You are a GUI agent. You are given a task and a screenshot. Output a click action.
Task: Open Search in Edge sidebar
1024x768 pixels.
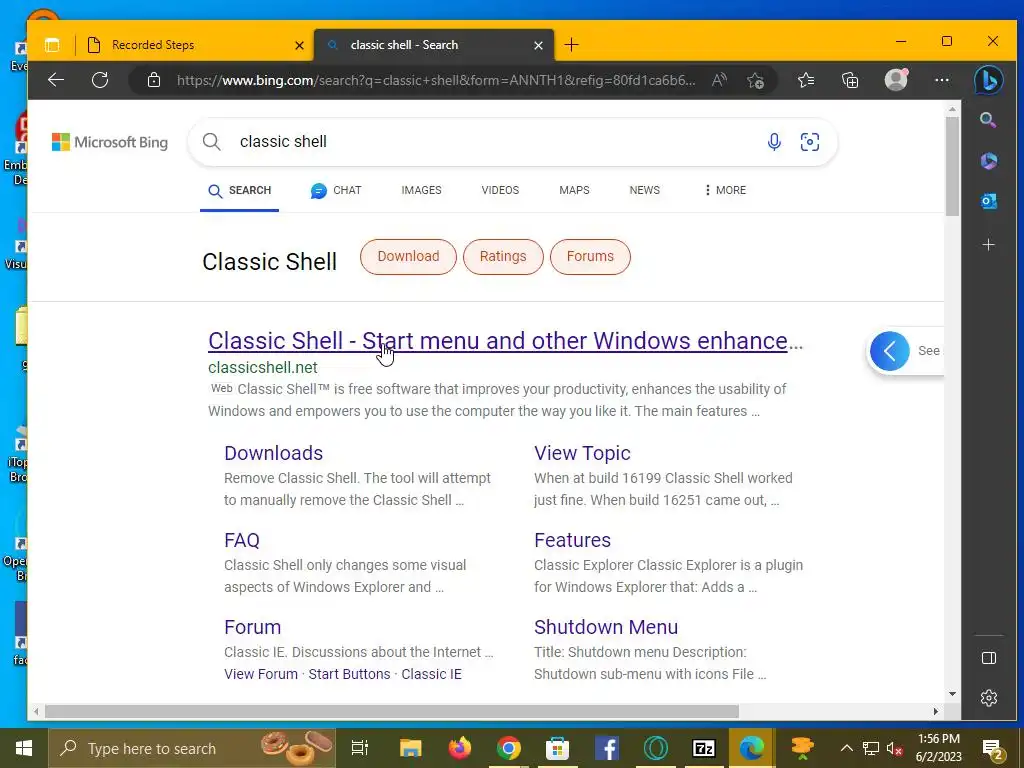tap(988, 120)
